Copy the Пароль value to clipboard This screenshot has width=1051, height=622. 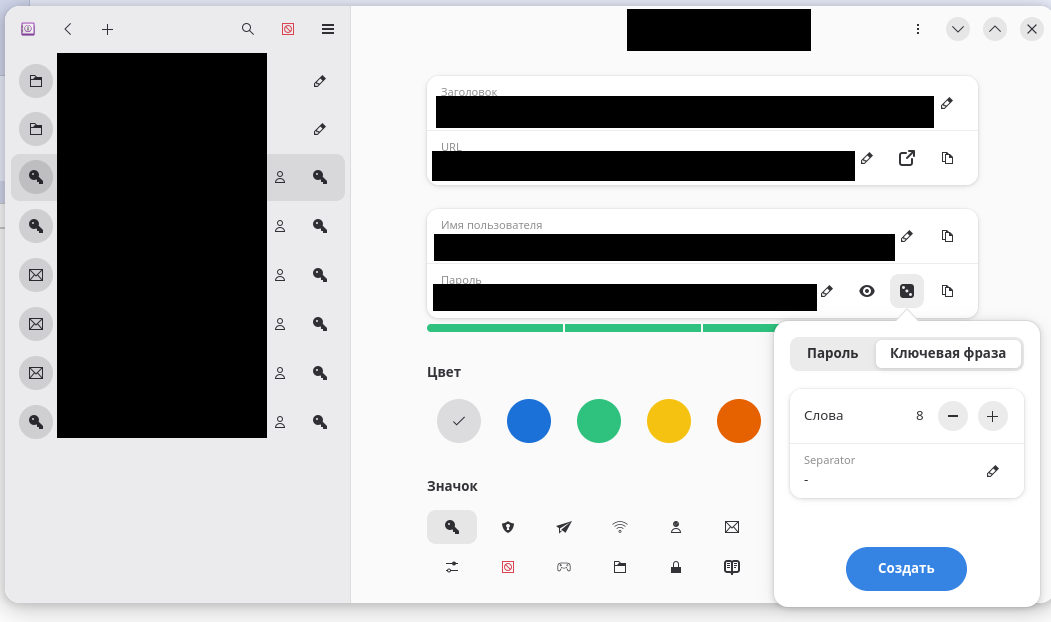947,291
